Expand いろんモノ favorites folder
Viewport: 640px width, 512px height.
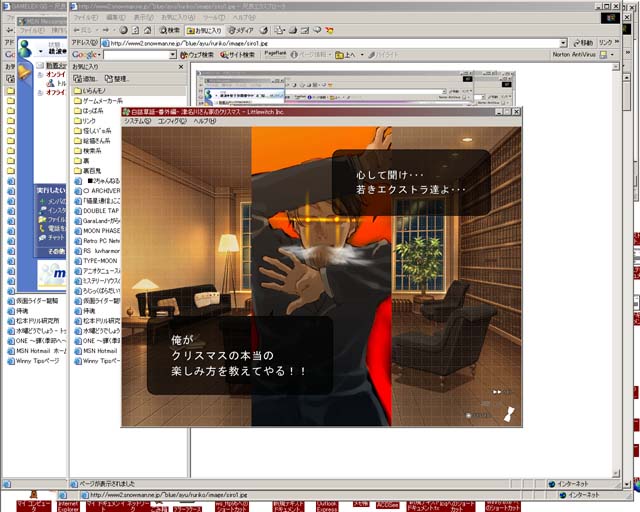[x=129, y=91]
